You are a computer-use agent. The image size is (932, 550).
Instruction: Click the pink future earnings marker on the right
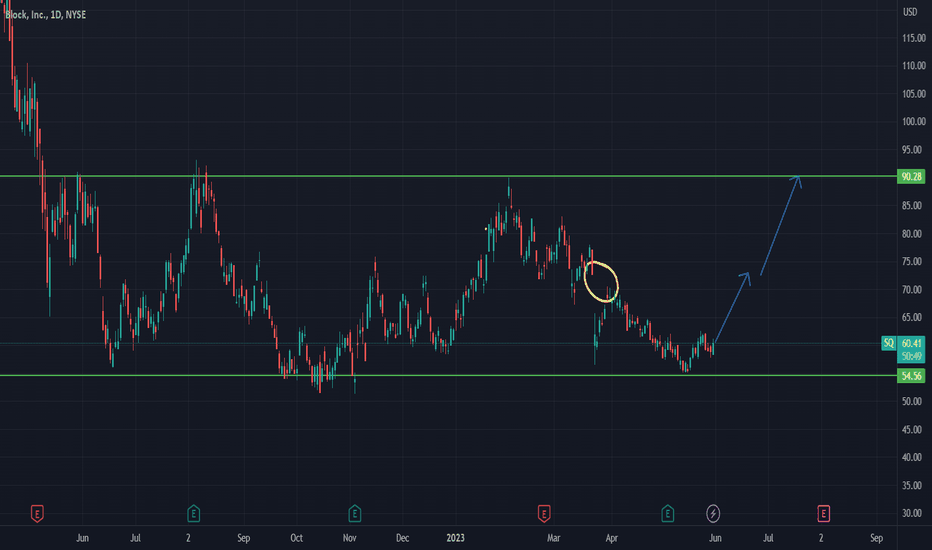tap(823, 513)
